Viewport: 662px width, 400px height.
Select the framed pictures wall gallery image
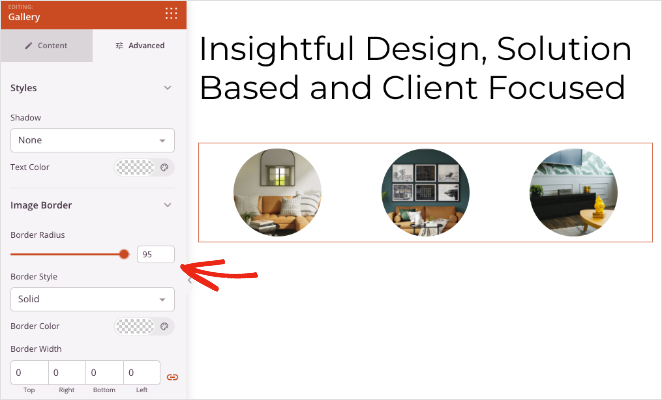(x=426, y=192)
